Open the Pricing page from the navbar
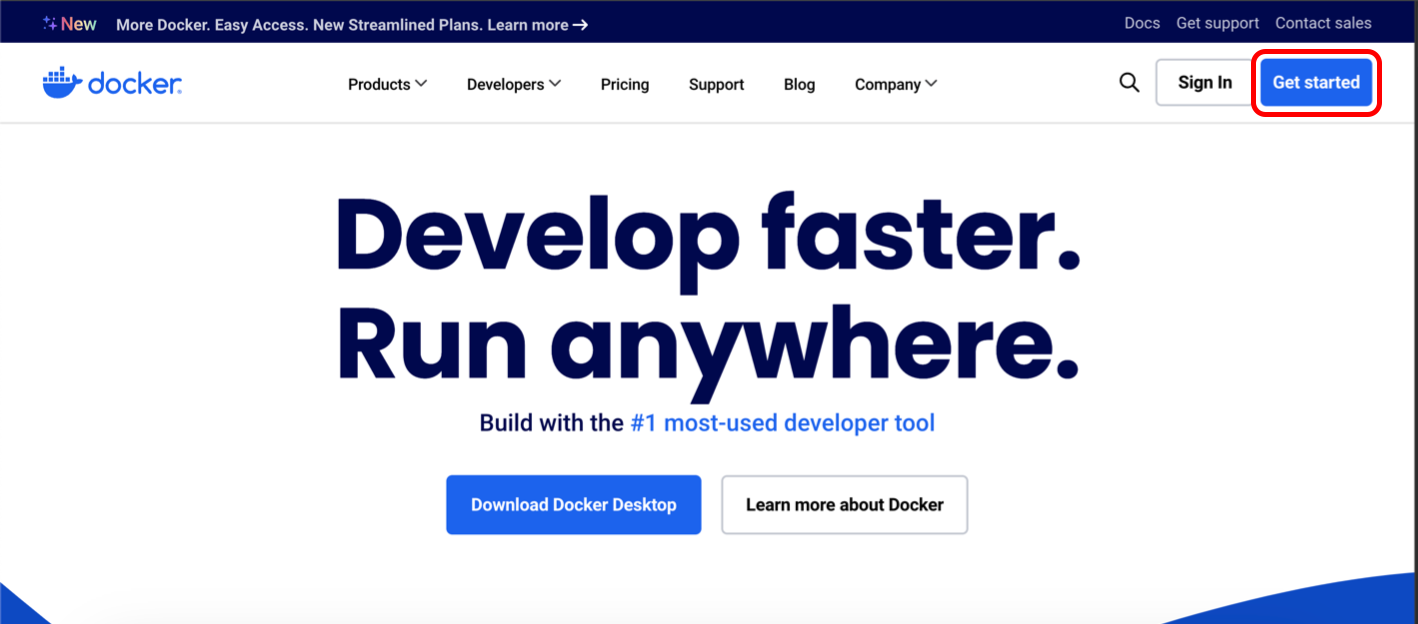 click(624, 85)
